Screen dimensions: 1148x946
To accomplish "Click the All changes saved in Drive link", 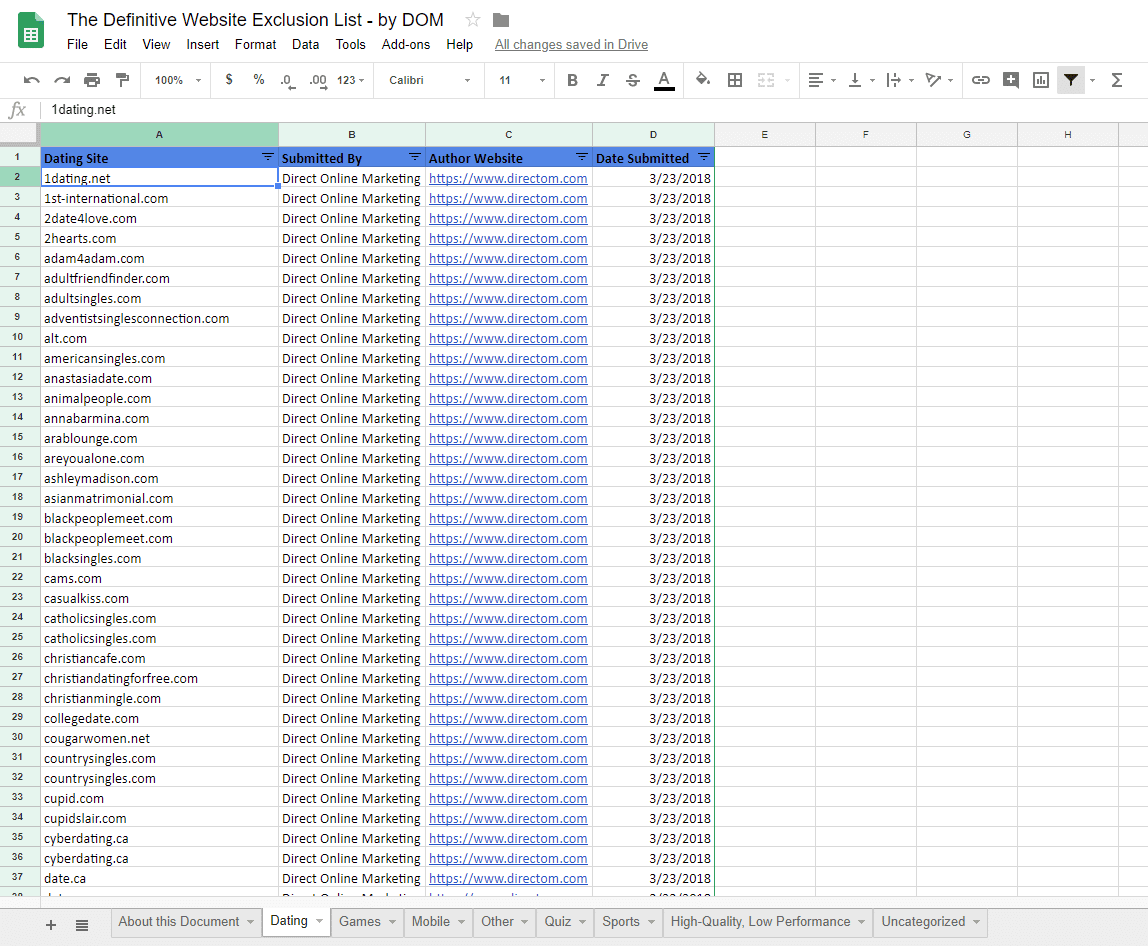I will click(571, 44).
